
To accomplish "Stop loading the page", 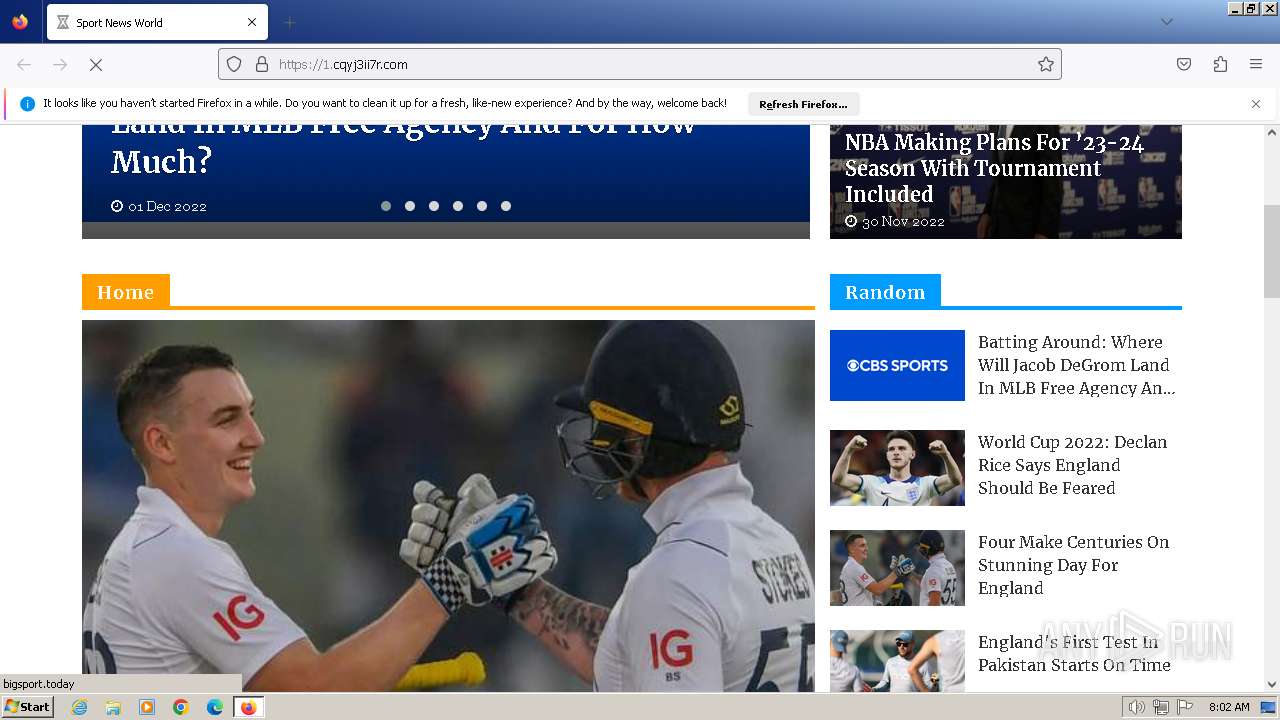I will tap(96, 64).
